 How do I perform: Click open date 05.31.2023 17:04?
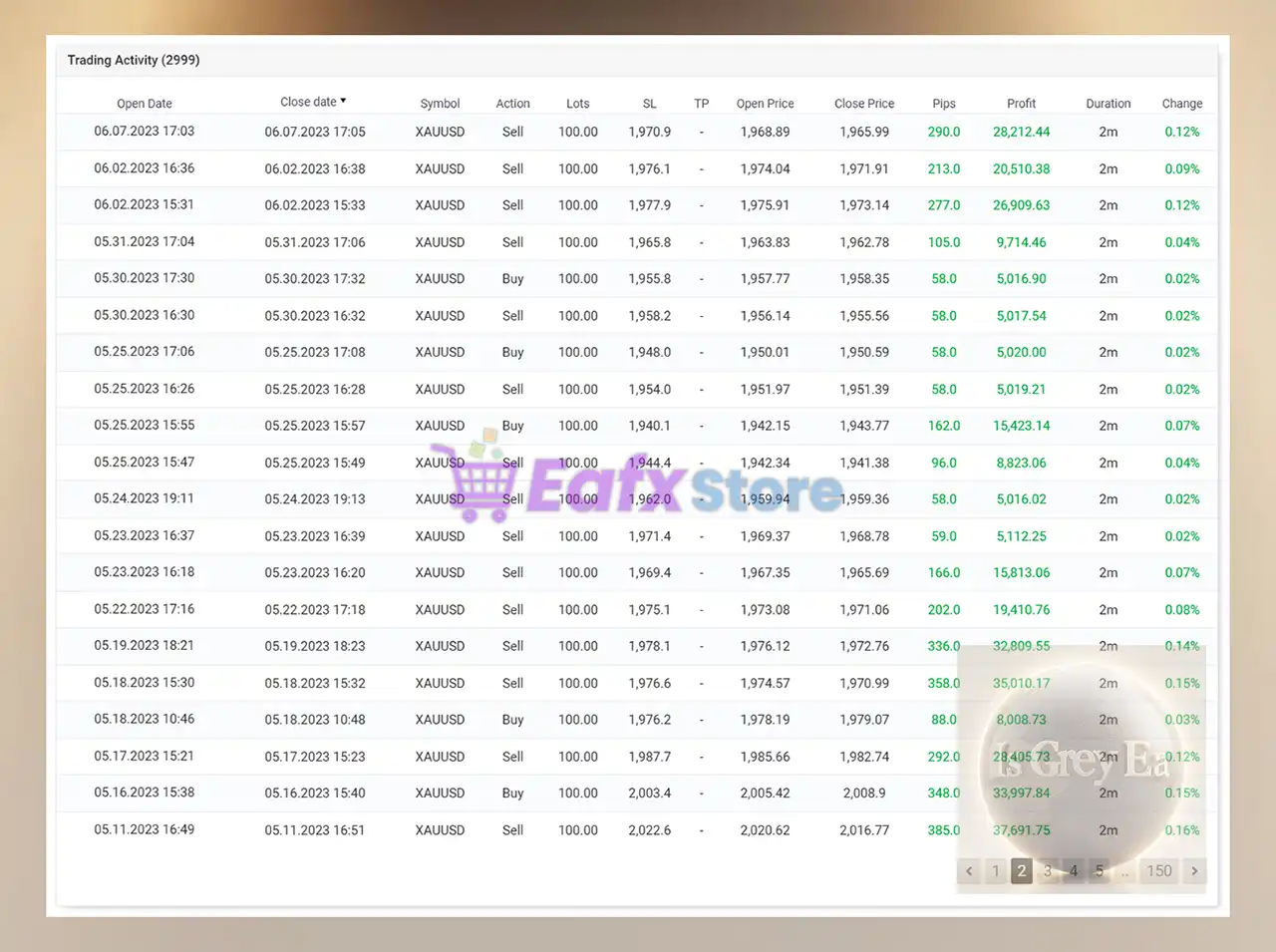tap(145, 242)
